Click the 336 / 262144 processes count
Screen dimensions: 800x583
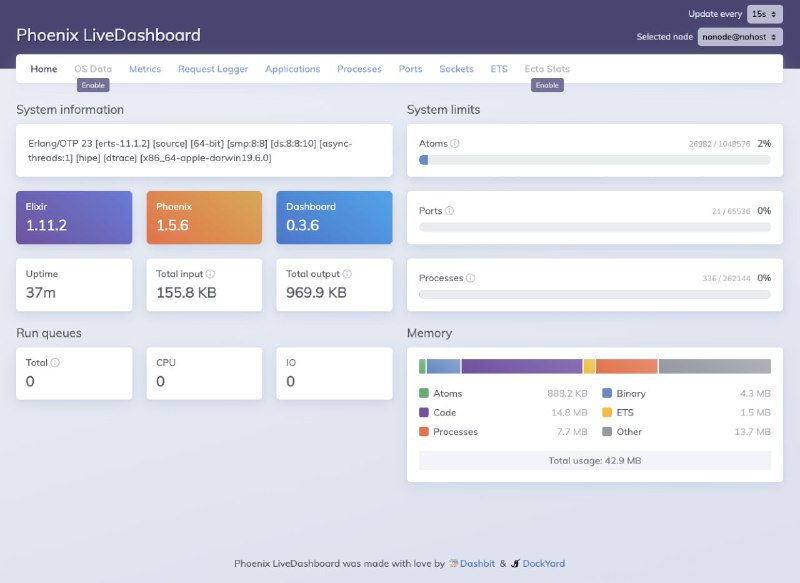[x=726, y=278]
